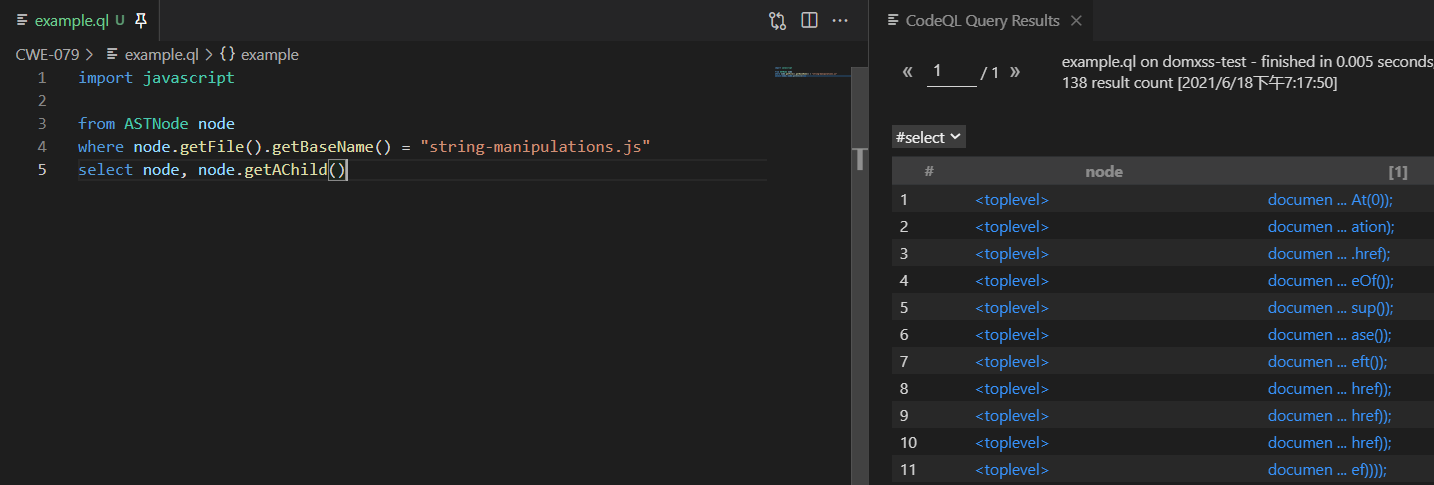Open source control changes compare icon
Viewport: 1434px width, 485px height.
point(777,20)
